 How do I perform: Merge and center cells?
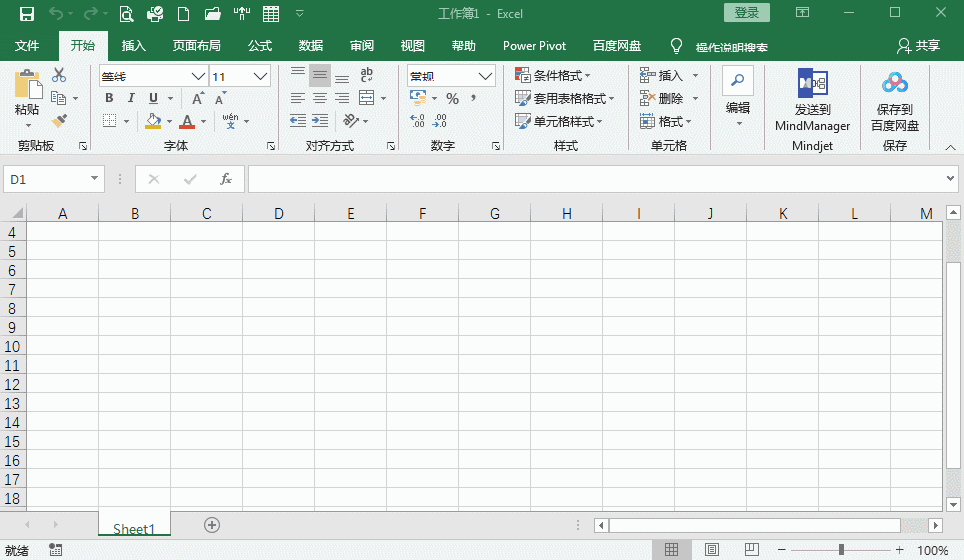pos(366,98)
